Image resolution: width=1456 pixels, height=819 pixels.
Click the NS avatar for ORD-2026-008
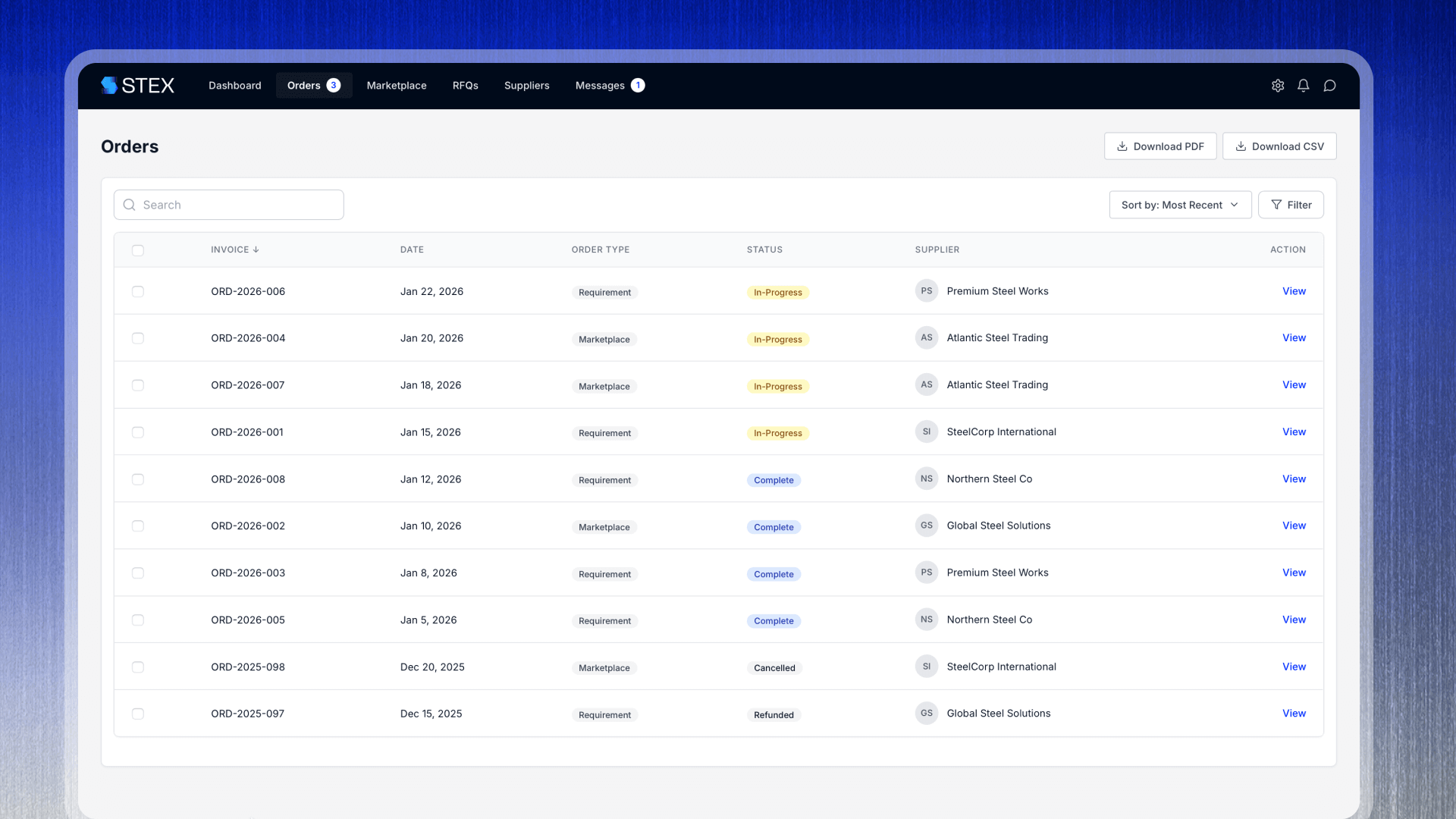(927, 479)
